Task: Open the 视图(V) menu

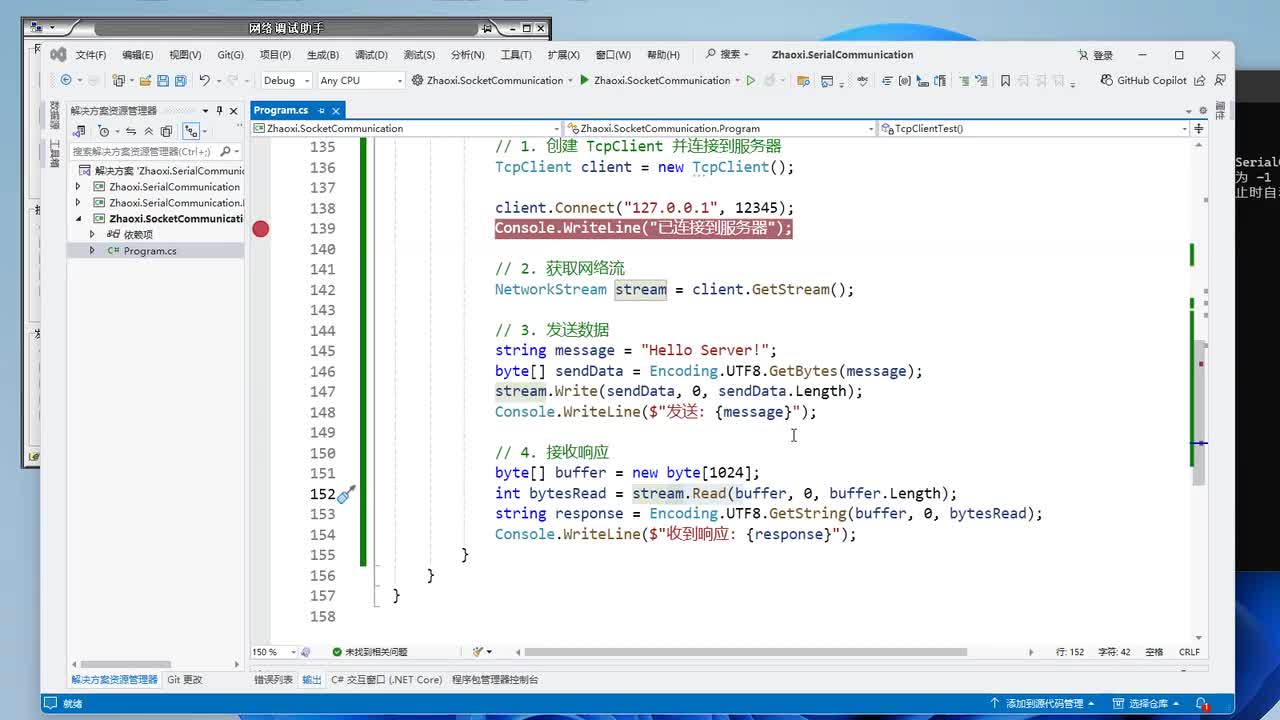Action: [x=185, y=55]
